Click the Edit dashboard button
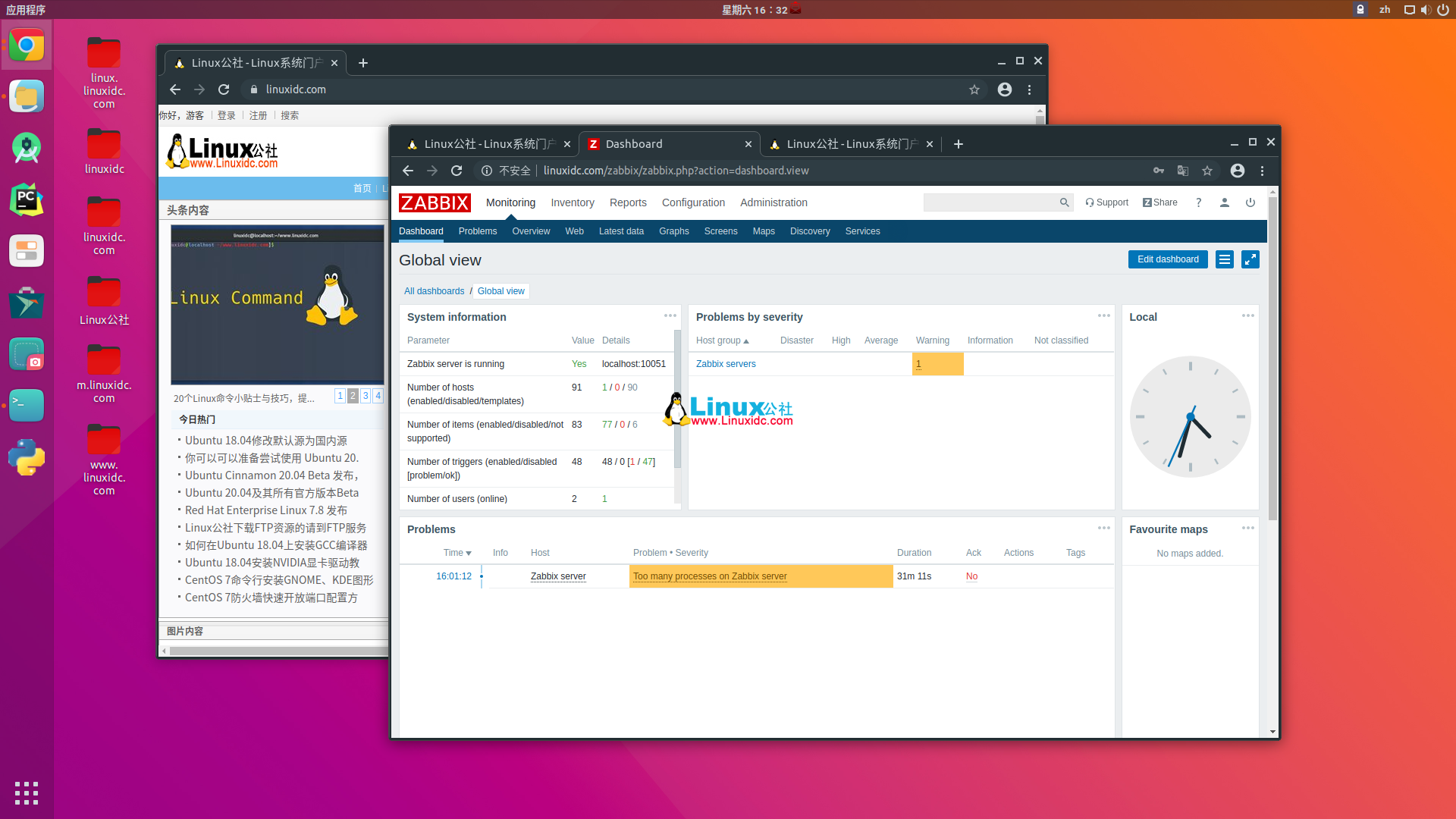This screenshot has width=1456, height=819. [x=1168, y=259]
